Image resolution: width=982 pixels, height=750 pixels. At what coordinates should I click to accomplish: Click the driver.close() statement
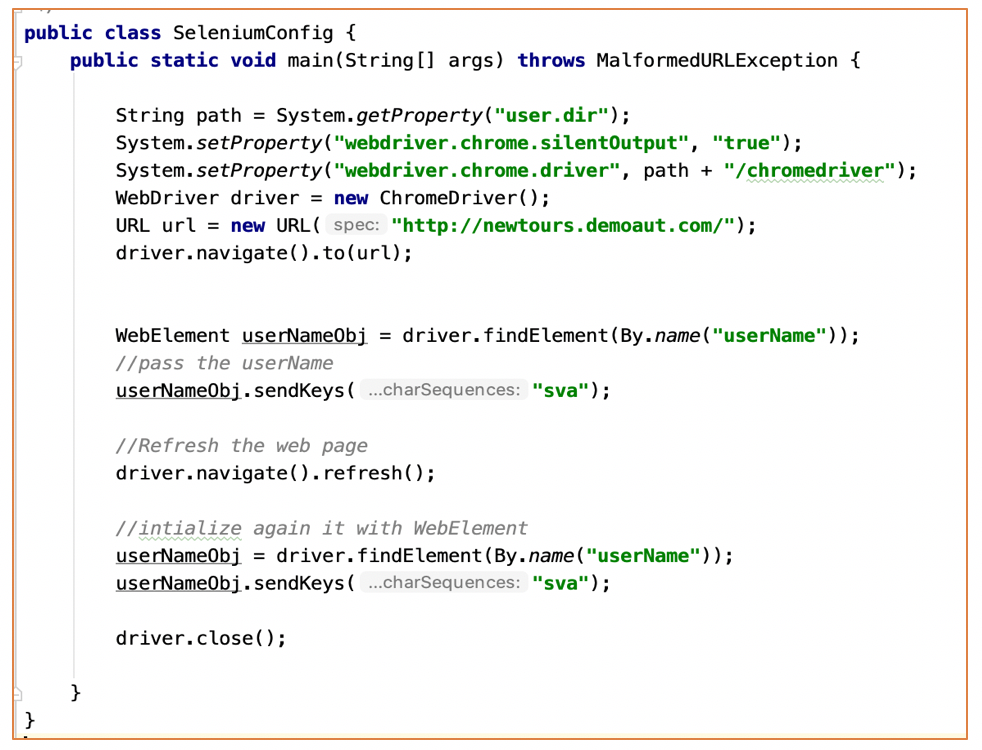tap(201, 639)
